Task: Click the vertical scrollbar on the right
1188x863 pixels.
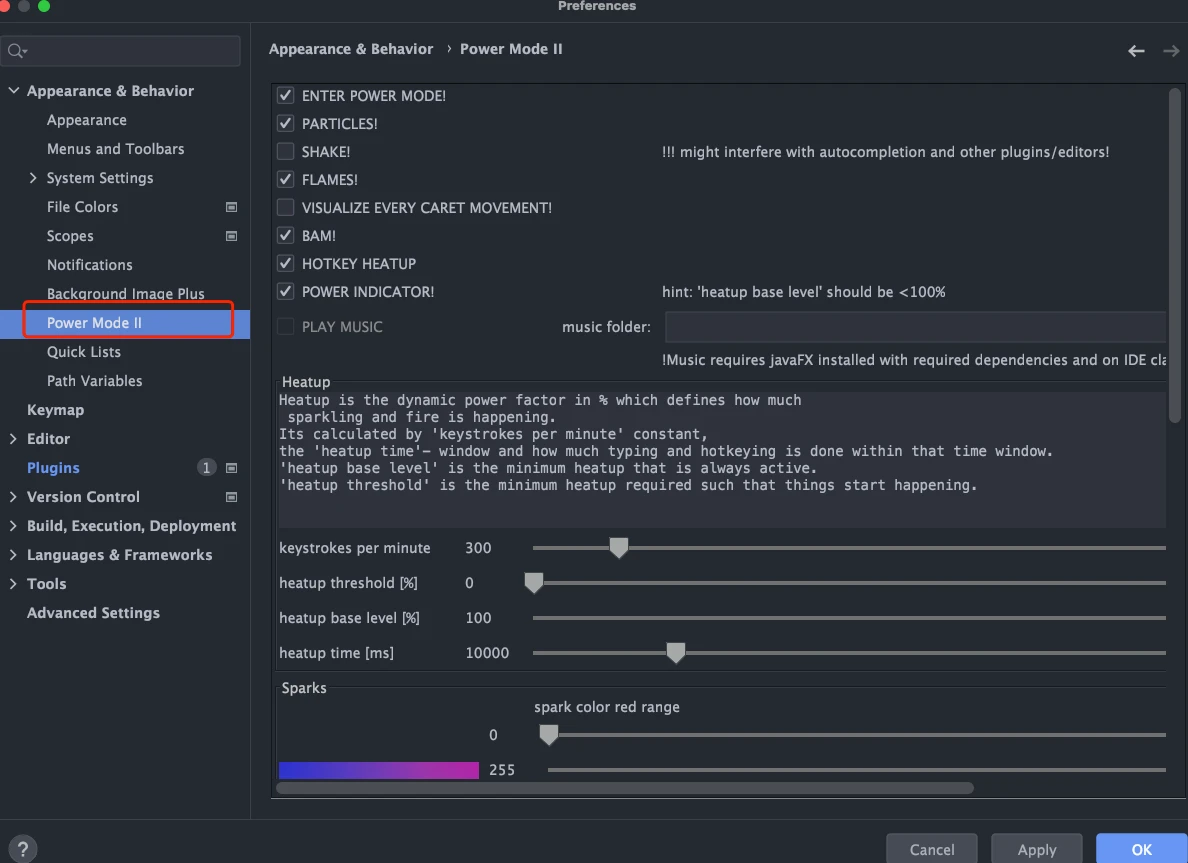Action: coord(1174,255)
